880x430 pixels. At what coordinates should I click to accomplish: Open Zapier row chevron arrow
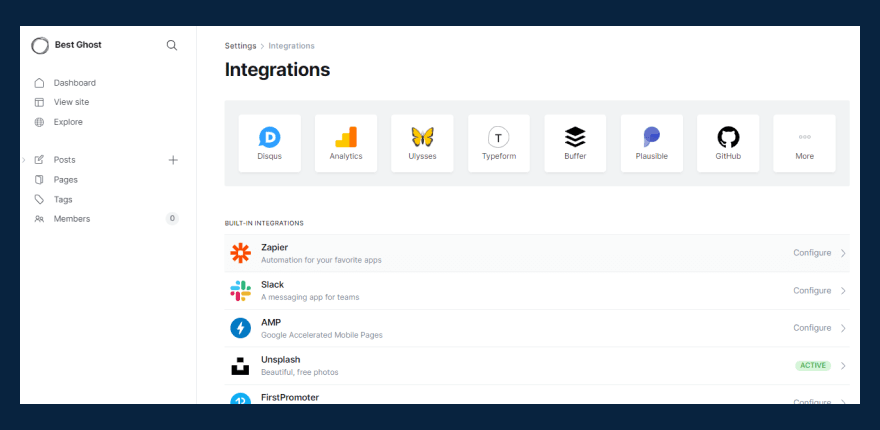[843, 253]
